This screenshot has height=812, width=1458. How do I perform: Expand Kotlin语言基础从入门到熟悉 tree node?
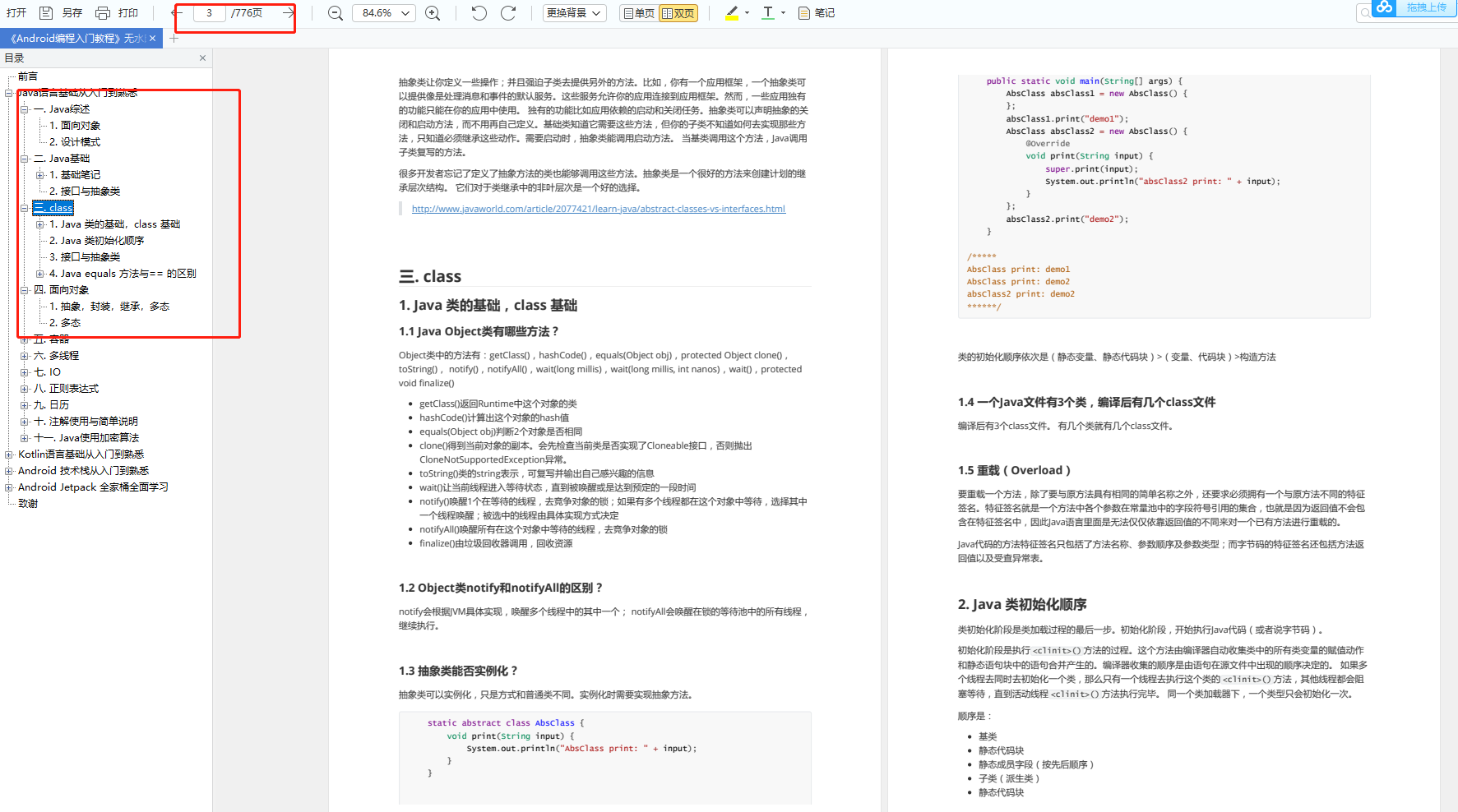point(9,454)
